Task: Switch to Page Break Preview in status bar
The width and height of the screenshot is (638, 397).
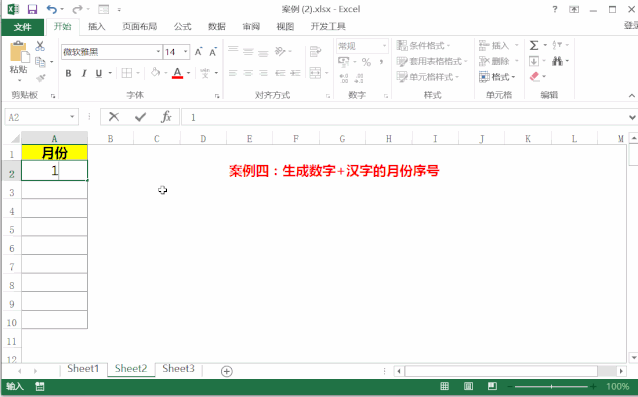Action: tap(492, 386)
